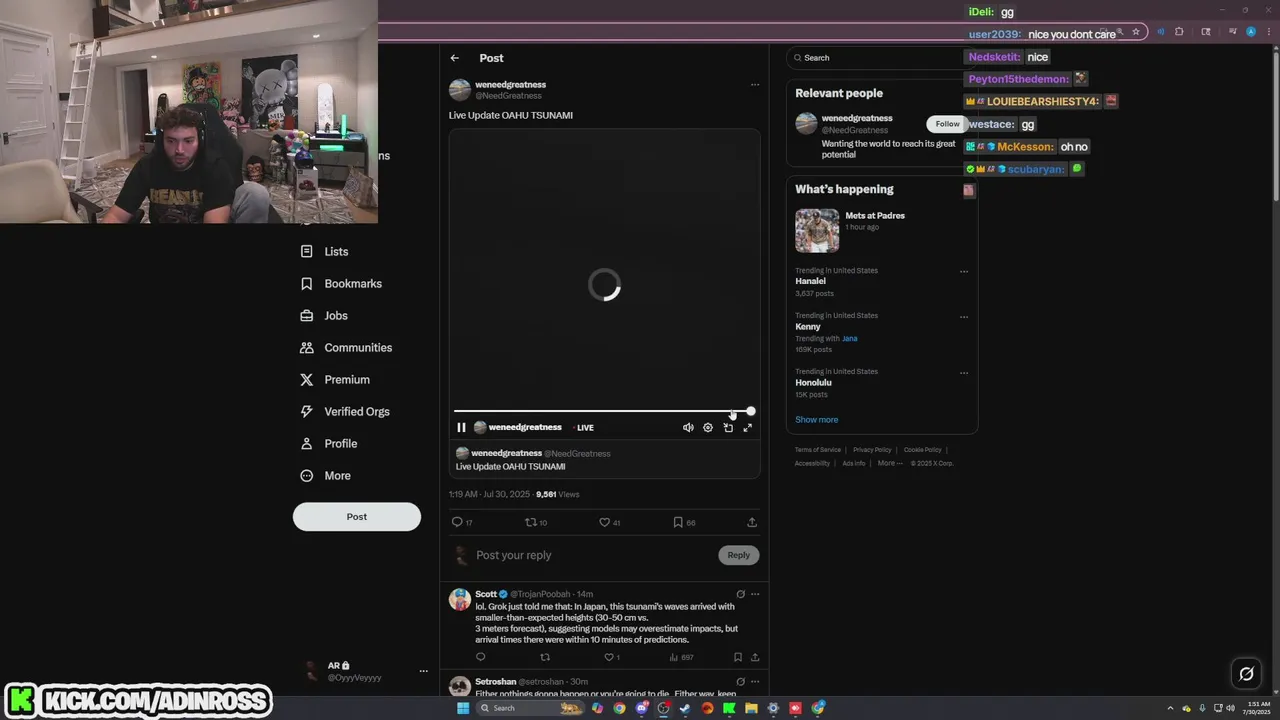Share Scott's comment
The height and width of the screenshot is (720, 1280).
pyautogui.click(x=755, y=657)
